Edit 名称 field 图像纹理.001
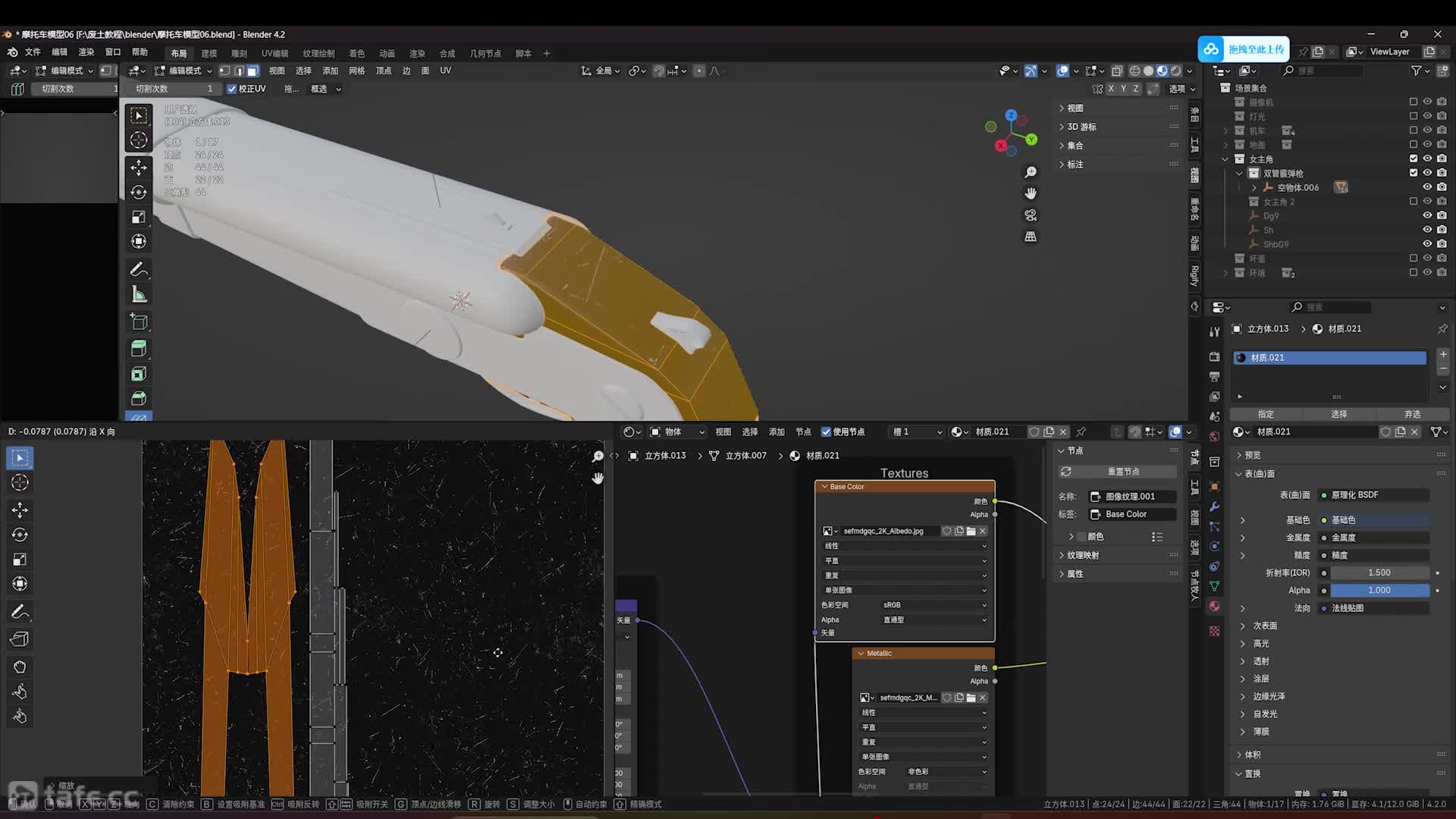This screenshot has height=819, width=1456. [x=1132, y=497]
